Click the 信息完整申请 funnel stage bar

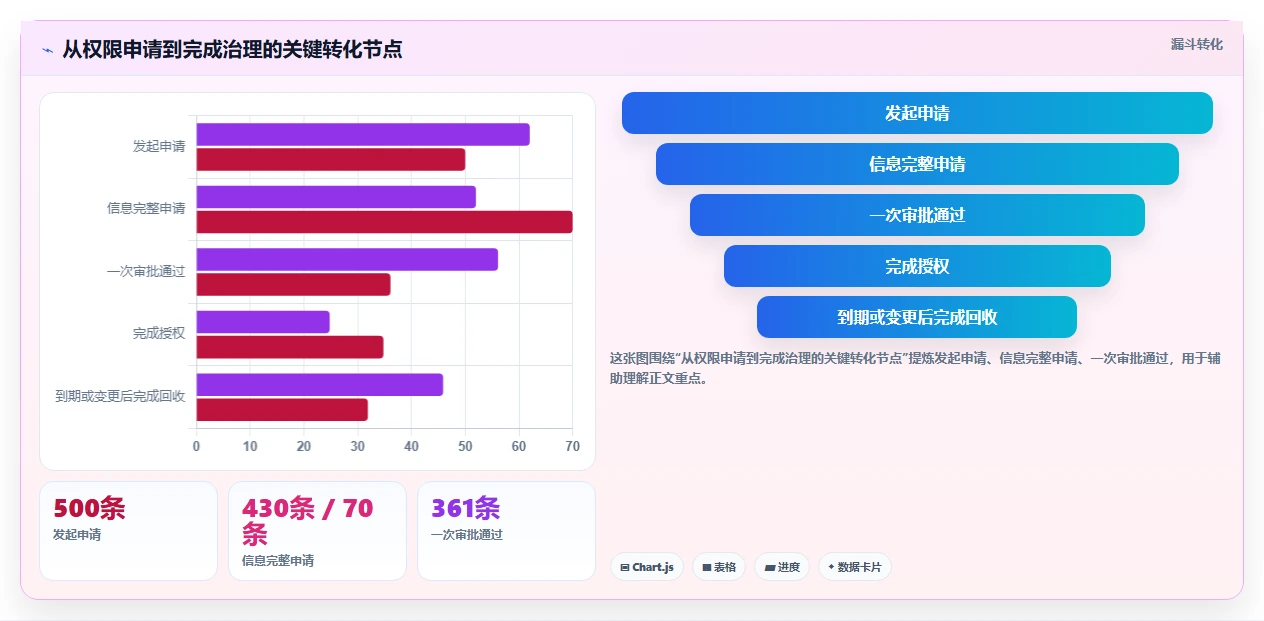[x=917, y=164]
